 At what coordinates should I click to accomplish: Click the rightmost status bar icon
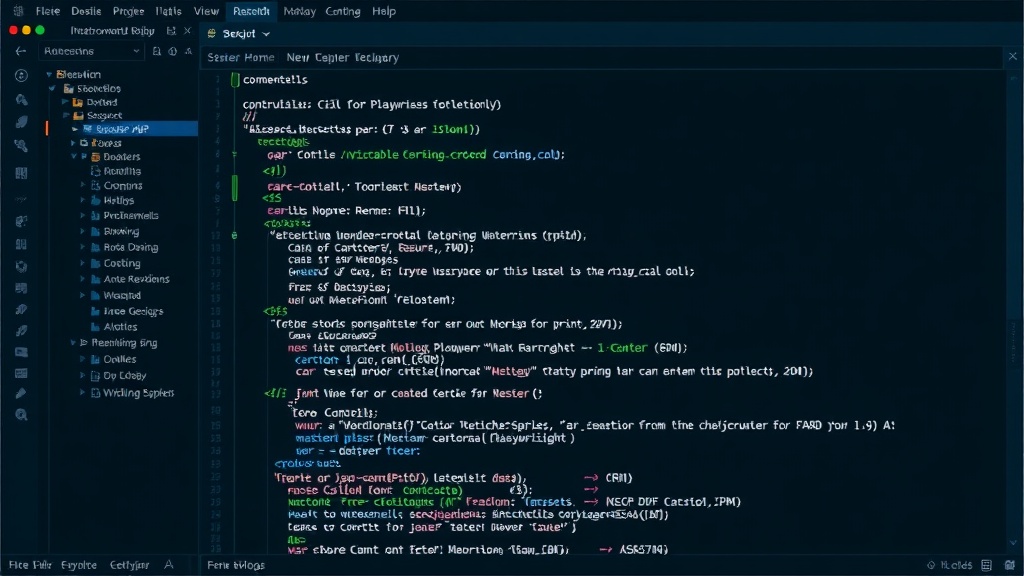[1010, 565]
